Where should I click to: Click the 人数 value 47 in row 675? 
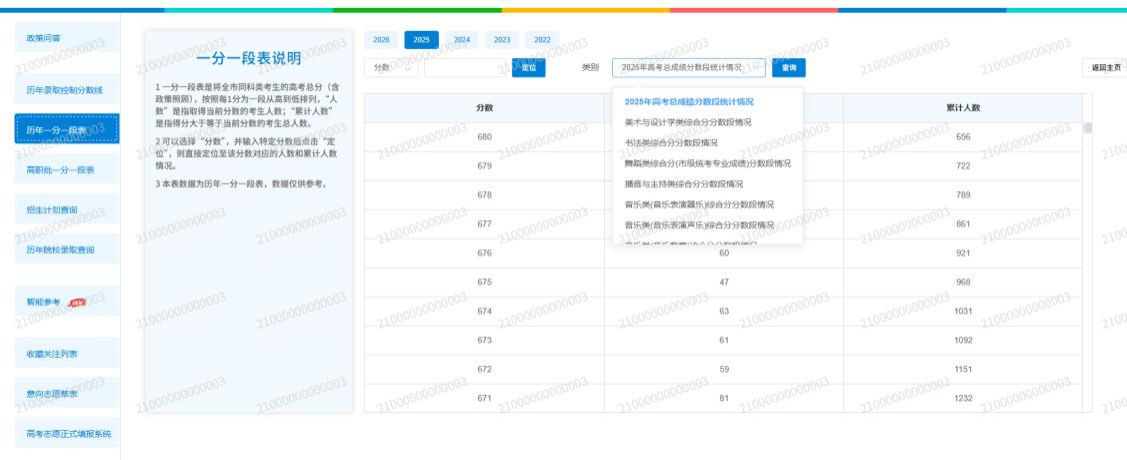[x=724, y=282]
